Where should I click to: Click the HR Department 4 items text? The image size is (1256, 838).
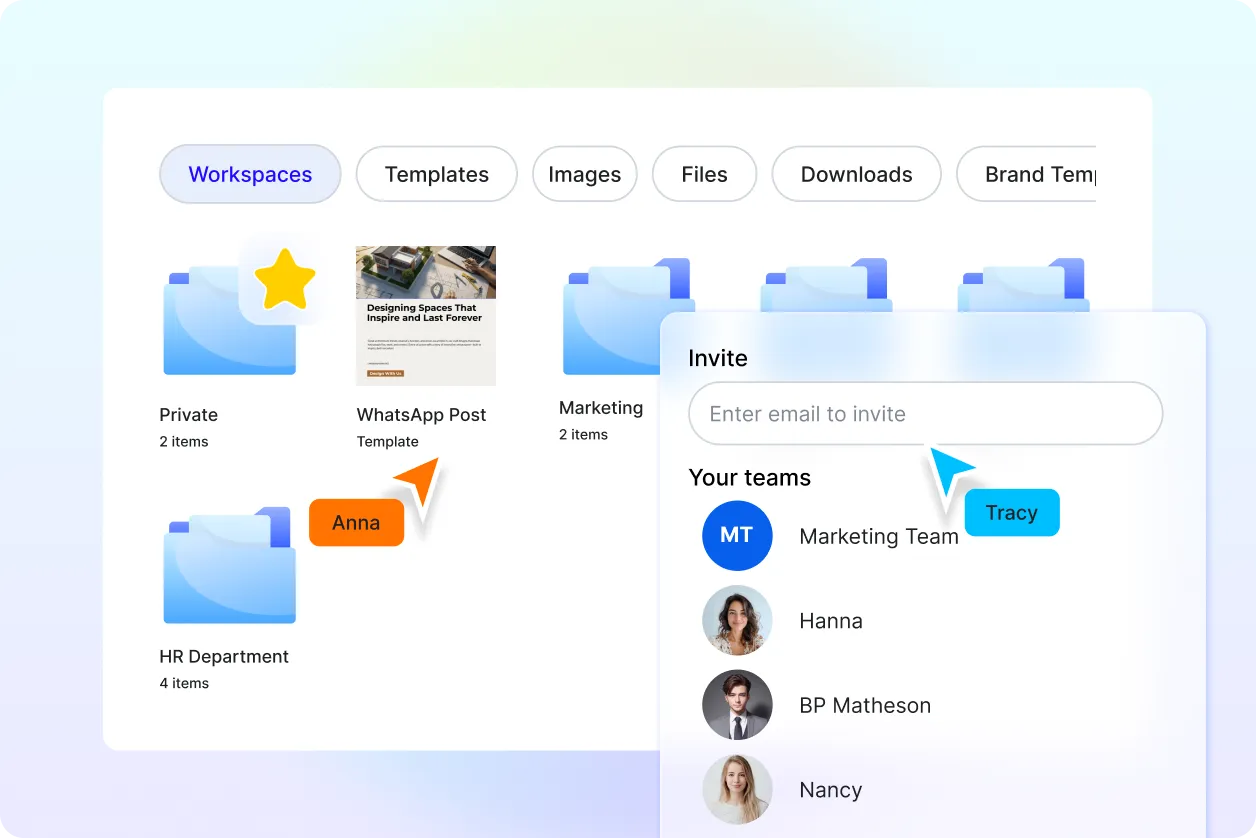pos(184,683)
